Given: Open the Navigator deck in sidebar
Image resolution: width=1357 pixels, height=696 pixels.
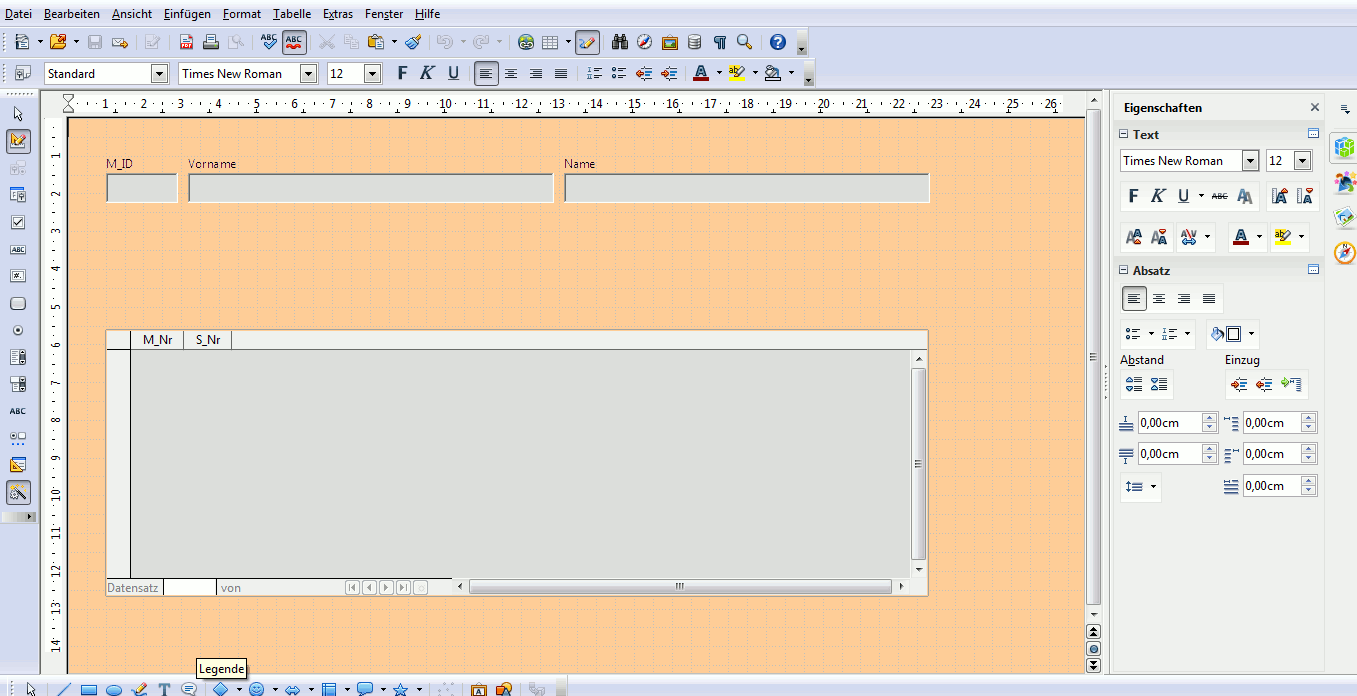Looking at the screenshot, I should (1344, 252).
